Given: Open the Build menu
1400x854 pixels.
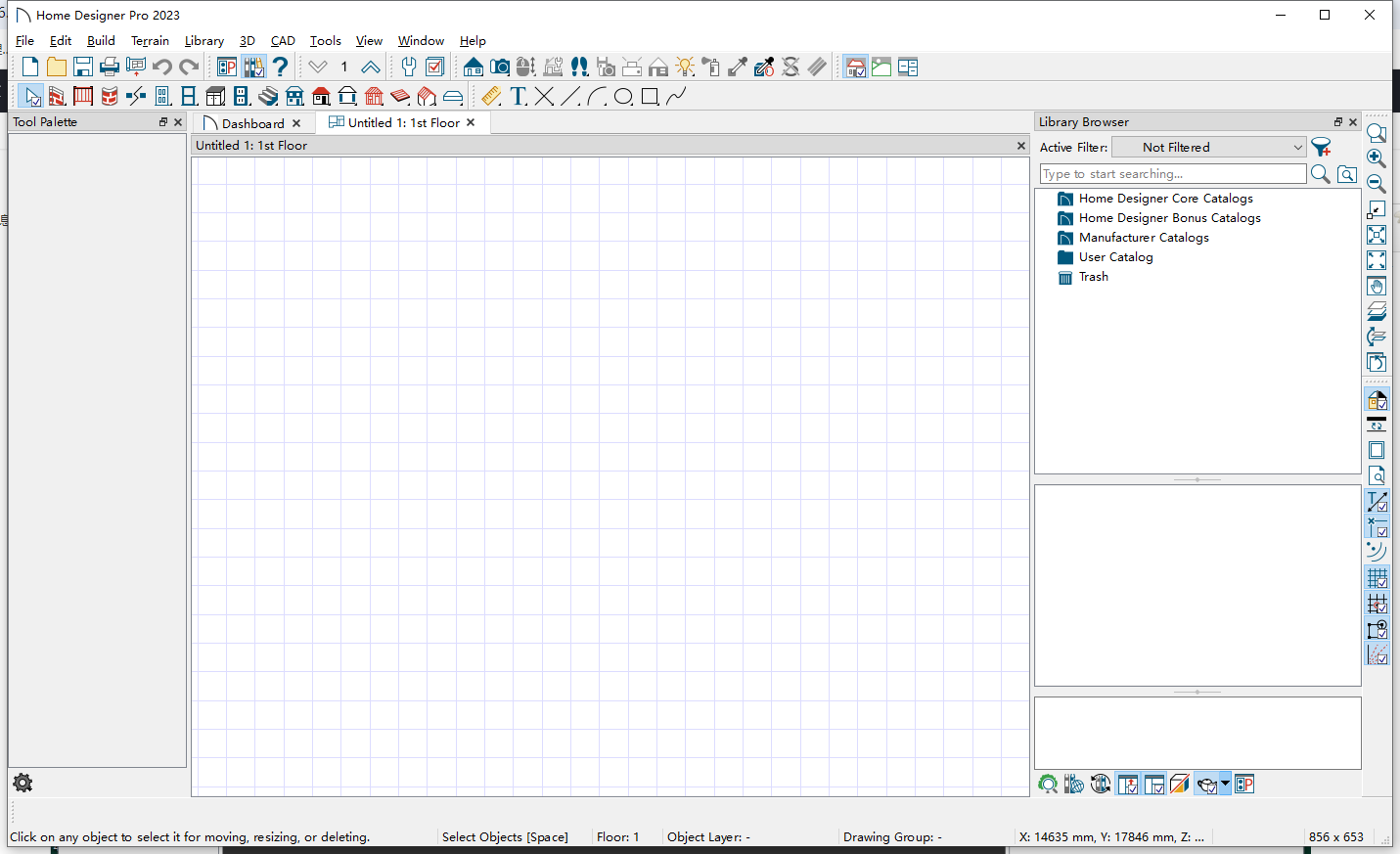Looking at the screenshot, I should click(x=101, y=41).
